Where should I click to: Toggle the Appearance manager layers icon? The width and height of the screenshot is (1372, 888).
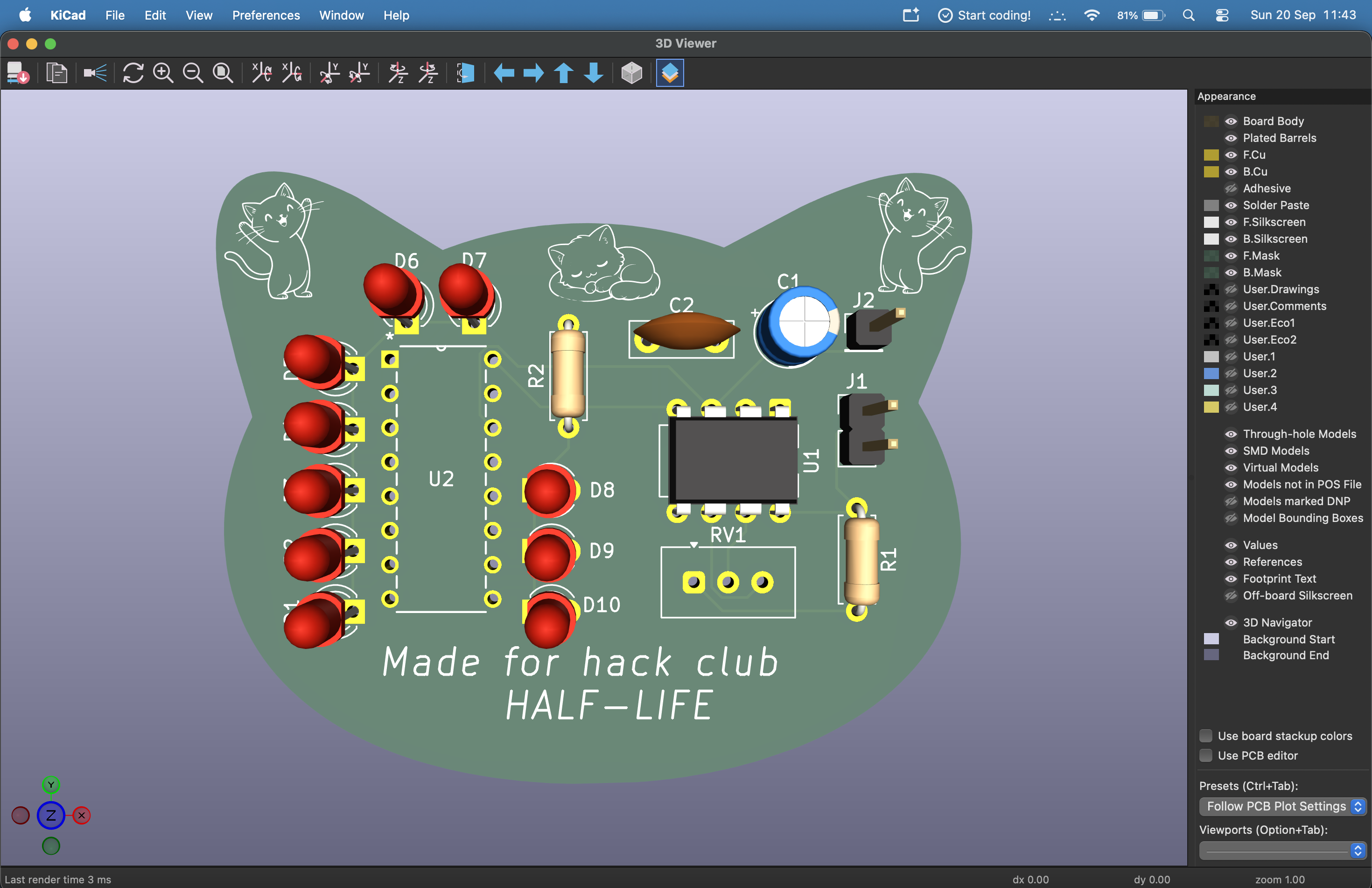[670, 73]
